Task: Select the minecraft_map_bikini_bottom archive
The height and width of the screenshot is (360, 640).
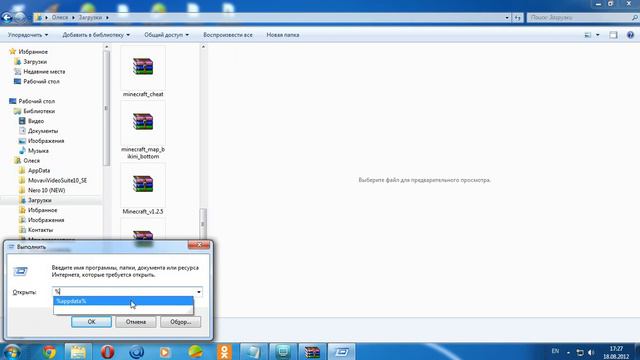Action: (x=143, y=131)
